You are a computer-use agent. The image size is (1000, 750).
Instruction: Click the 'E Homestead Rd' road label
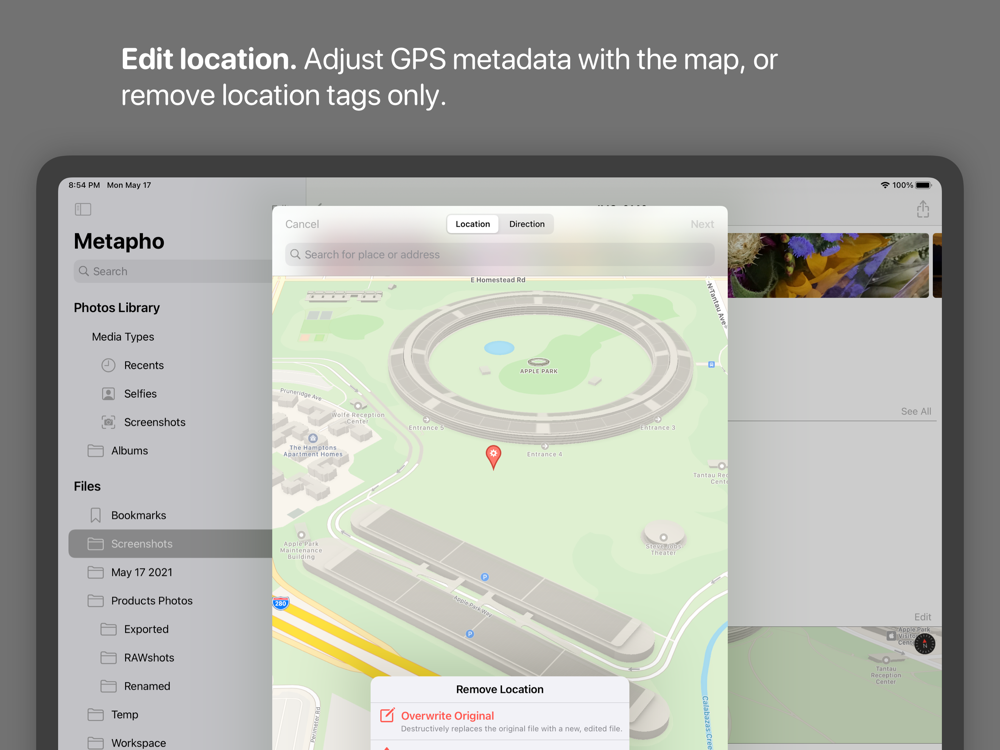pos(498,280)
